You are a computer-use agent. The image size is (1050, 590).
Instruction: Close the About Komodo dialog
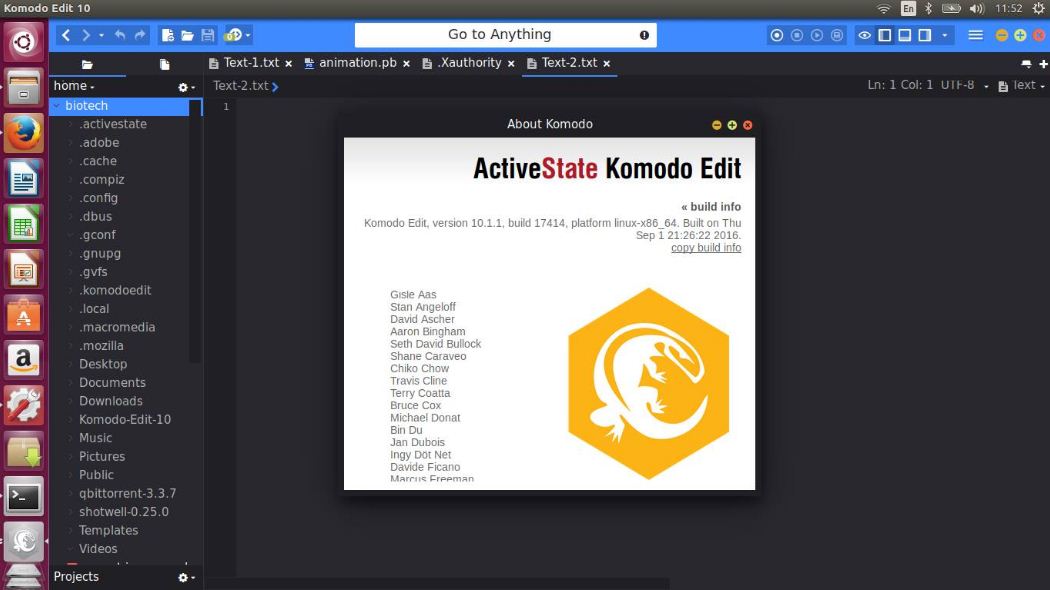pyautogui.click(x=747, y=125)
